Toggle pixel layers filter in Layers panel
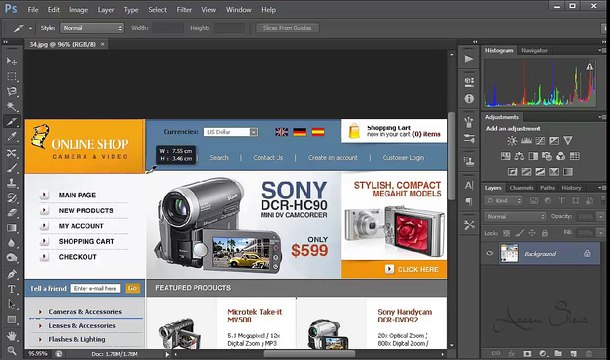This screenshot has width=610, height=360. point(534,200)
